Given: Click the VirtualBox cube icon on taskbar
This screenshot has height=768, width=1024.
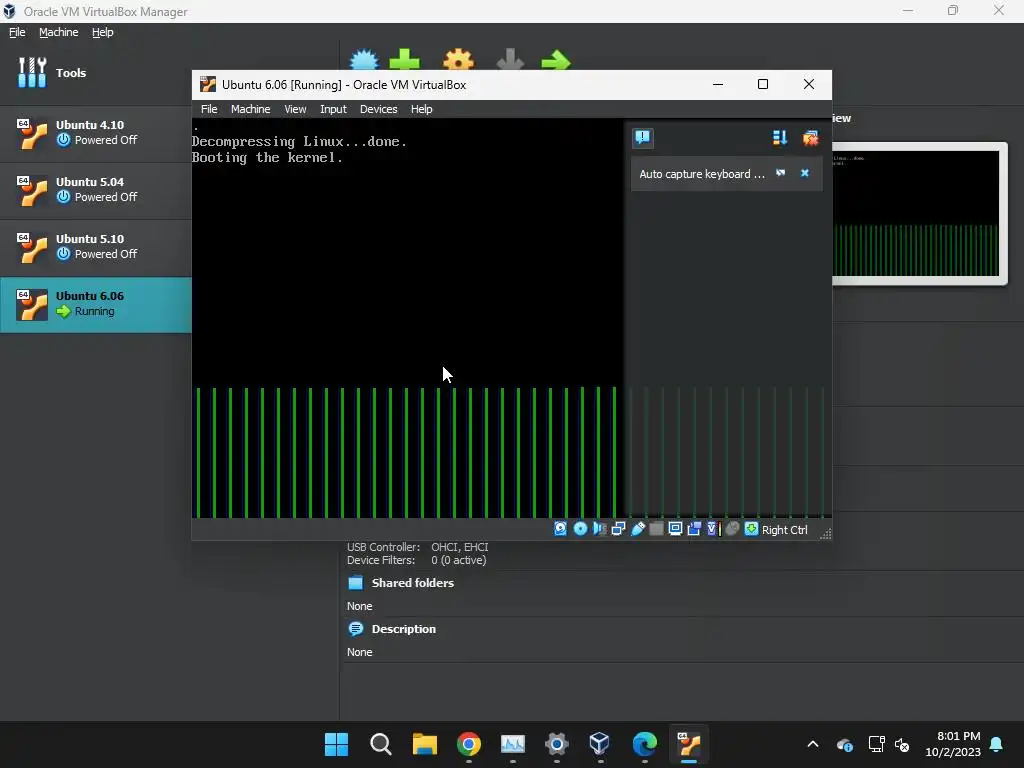Looking at the screenshot, I should pyautogui.click(x=600, y=744).
